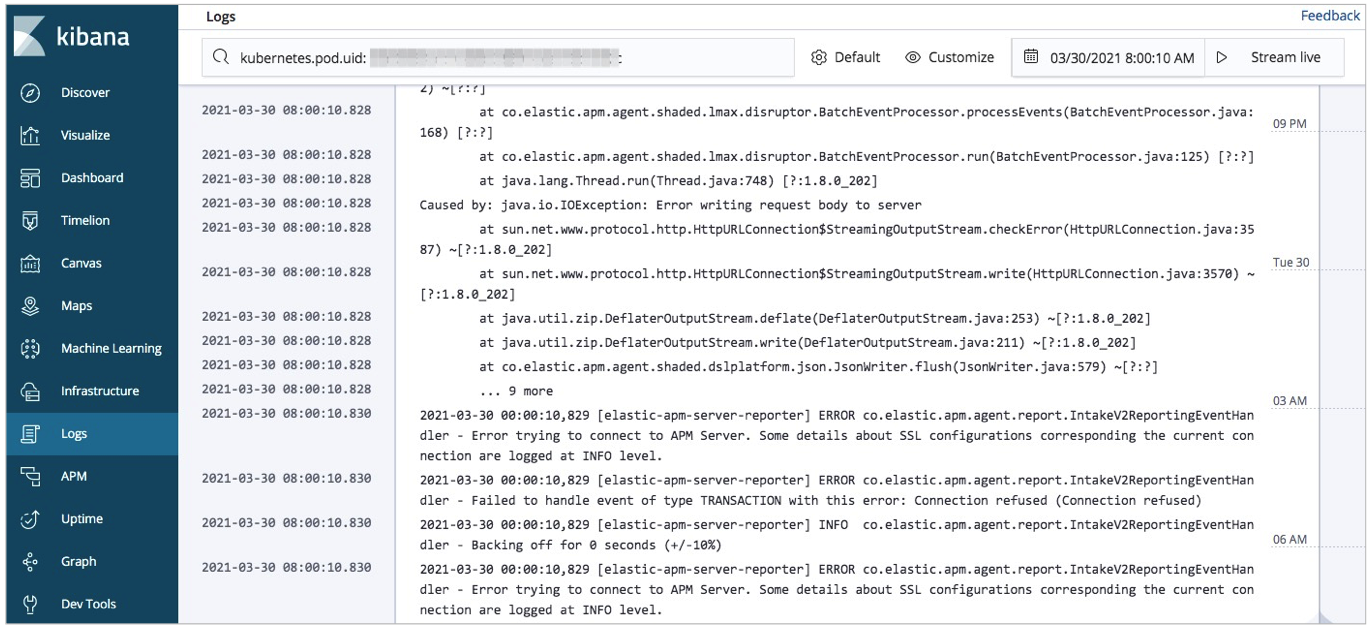This screenshot has width=1368, height=628.
Task: Open Uptime icon in sidebar
Action: (x=30, y=519)
